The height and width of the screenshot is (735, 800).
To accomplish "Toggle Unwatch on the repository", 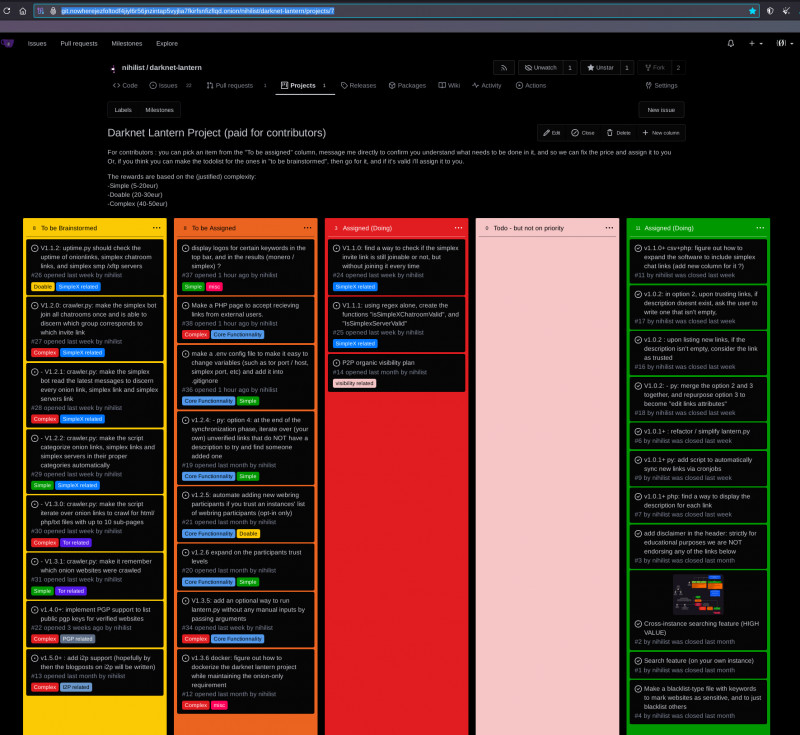I will click(539, 67).
